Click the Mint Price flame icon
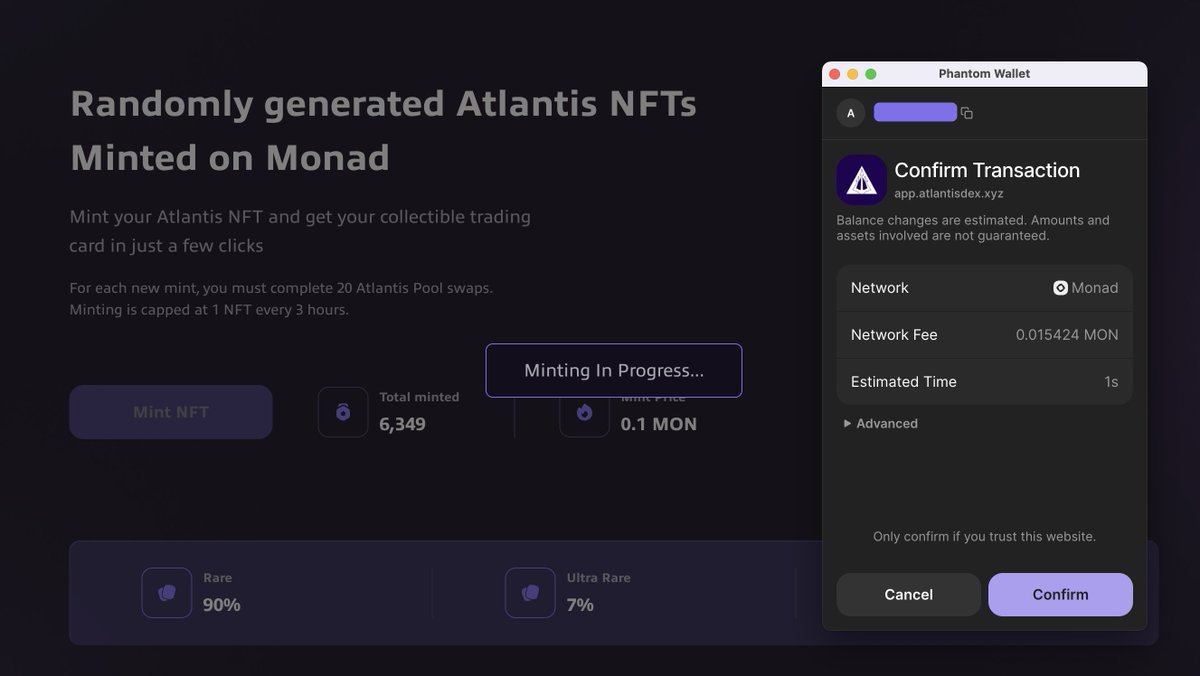The width and height of the screenshot is (1200, 676). point(584,412)
